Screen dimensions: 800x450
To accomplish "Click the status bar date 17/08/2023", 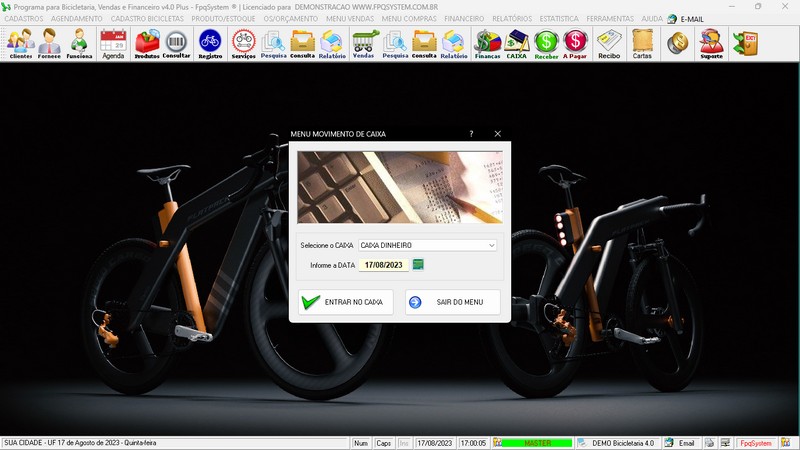I will click(435, 443).
